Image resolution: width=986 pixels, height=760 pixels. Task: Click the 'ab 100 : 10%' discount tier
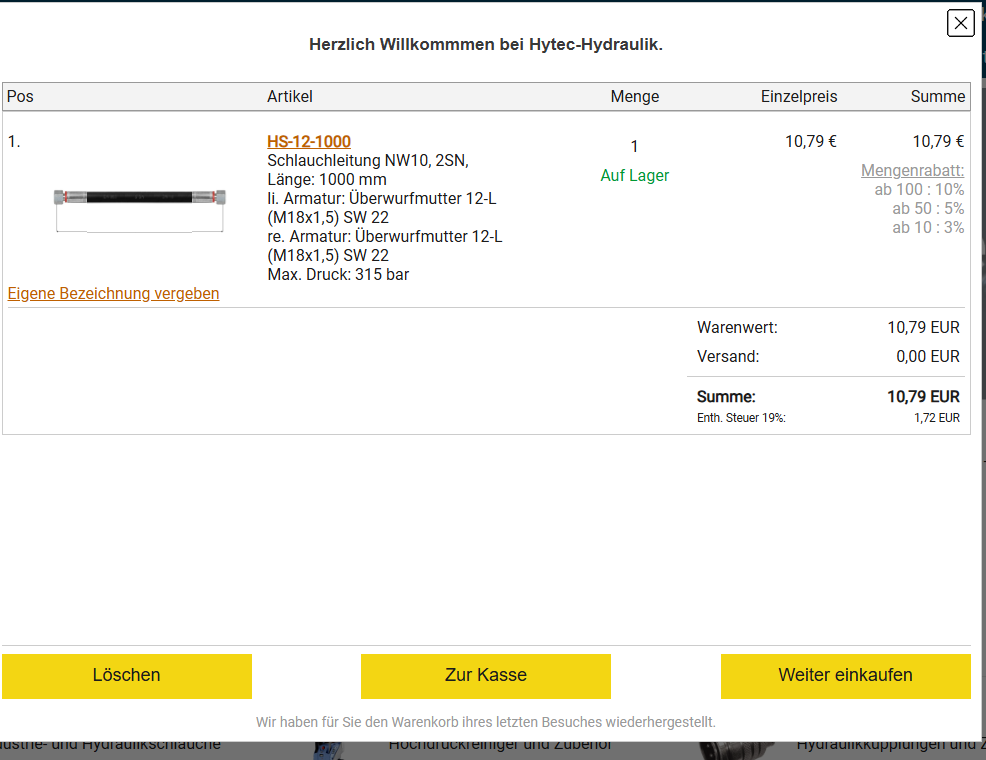point(919,190)
